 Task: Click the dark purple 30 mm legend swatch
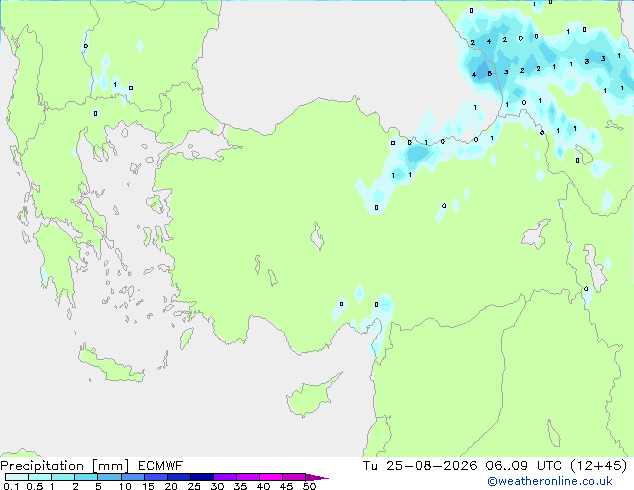click(225, 477)
